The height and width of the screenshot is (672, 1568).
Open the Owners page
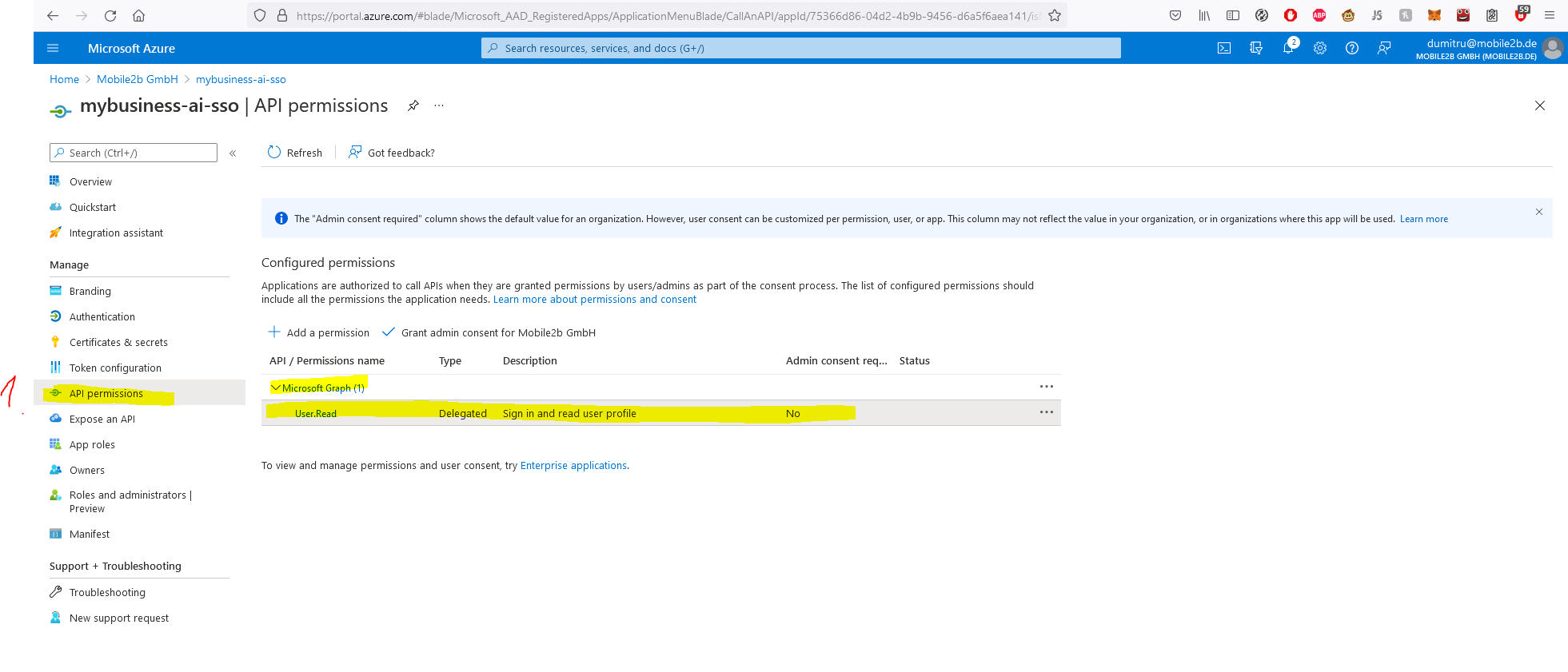coord(87,470)
